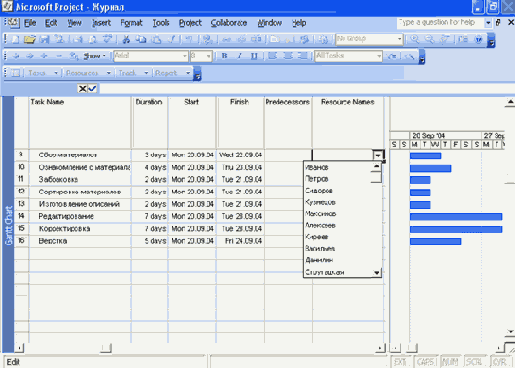Toggle Bold formatting

(224, 56)
